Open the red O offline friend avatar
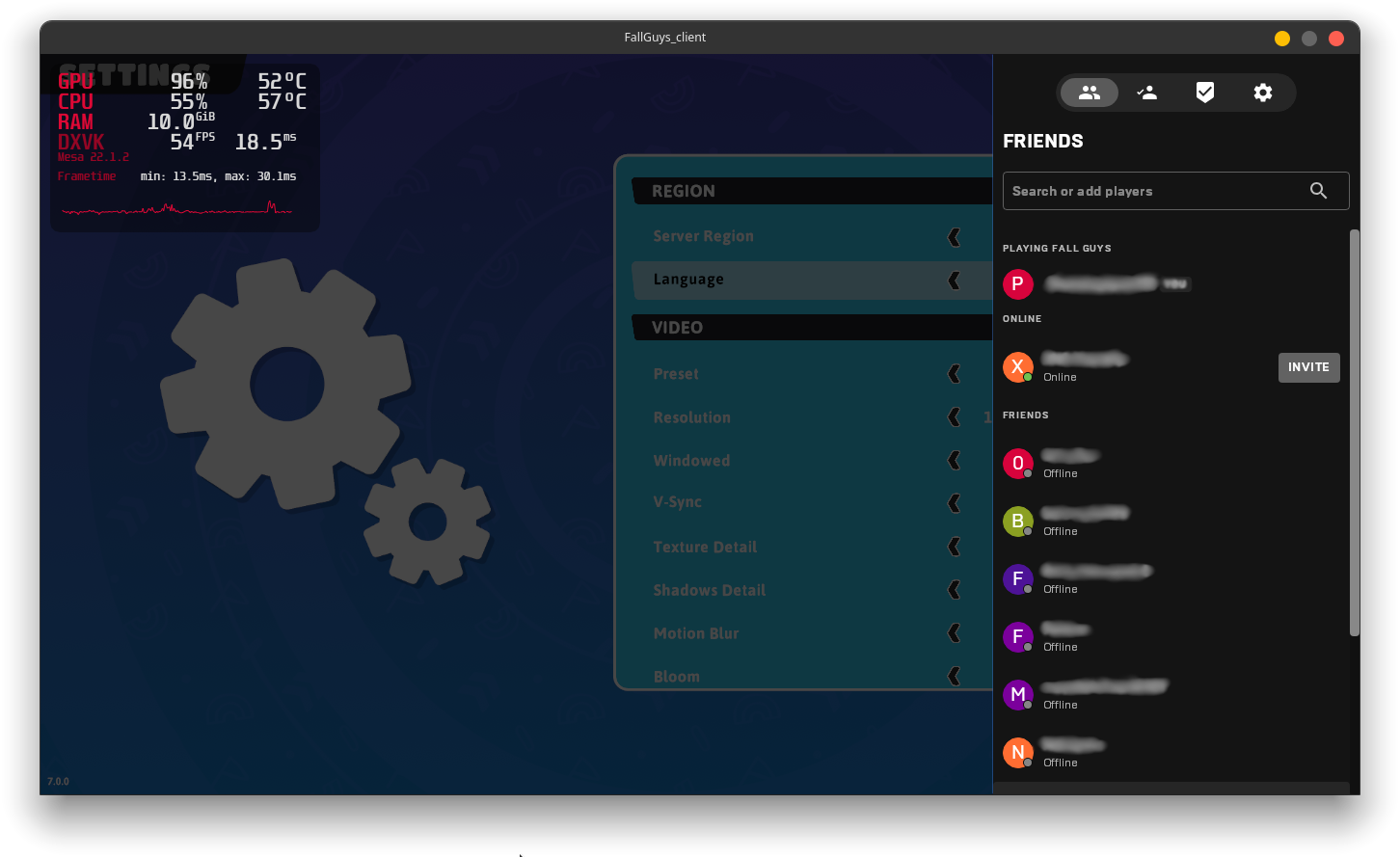Viewport: 1400px width, 857px height. pos(1018,464)
